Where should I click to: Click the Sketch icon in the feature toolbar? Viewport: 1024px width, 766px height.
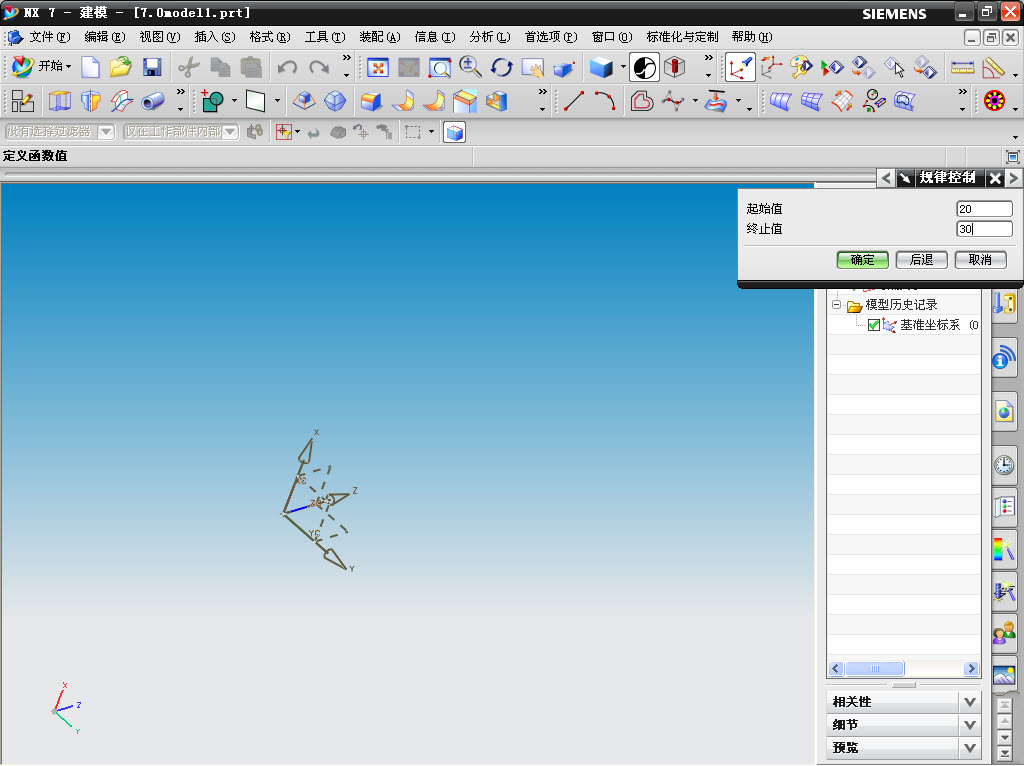pyautogui.click(x=23, y=101)
